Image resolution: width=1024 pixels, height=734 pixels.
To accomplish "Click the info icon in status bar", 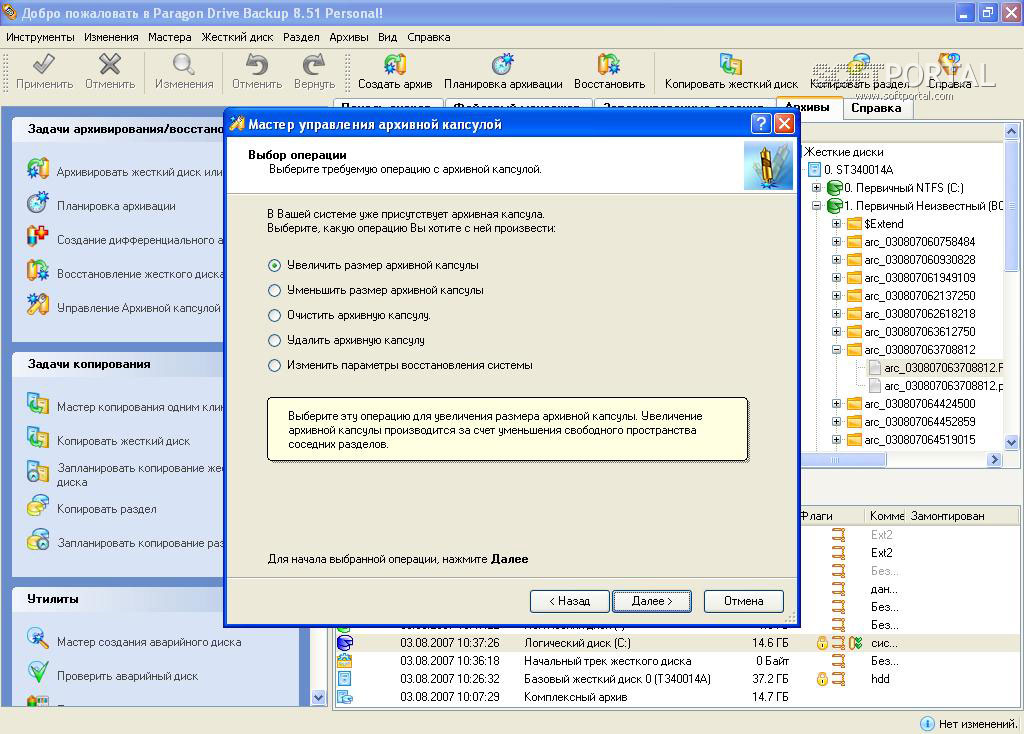I will pyautogui.click(x=927, y=724).
